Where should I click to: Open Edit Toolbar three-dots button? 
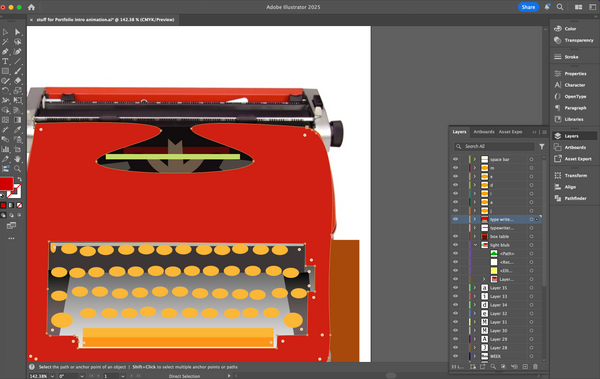[x=11, y=238]
